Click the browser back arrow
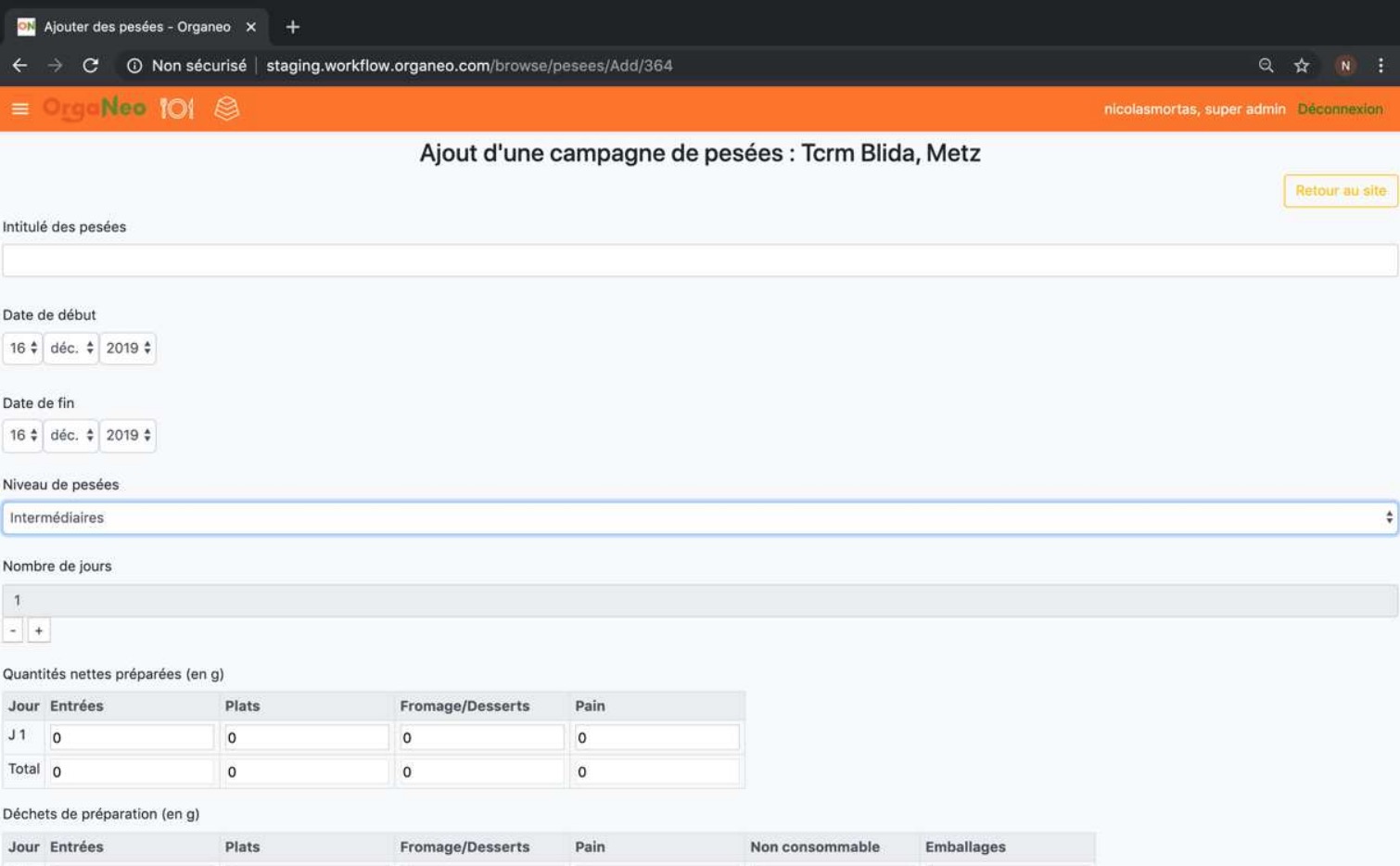The width and height of the screenshot is (1400, 866). pos(19,66)
